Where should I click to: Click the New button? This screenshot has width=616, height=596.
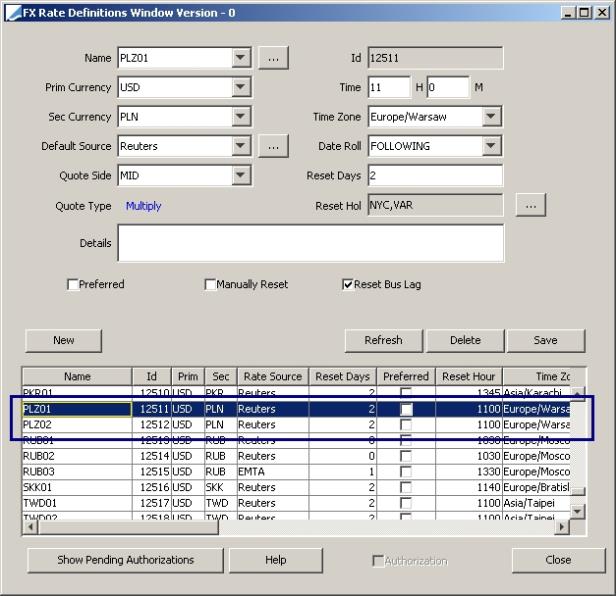[x=64, y=340]
